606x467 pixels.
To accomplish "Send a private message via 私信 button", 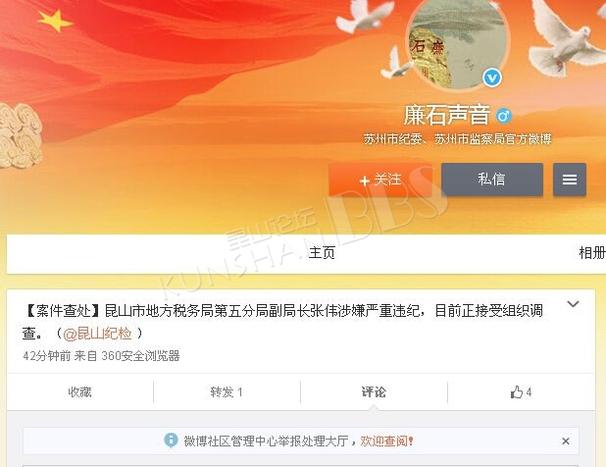I will pos(492,179).
